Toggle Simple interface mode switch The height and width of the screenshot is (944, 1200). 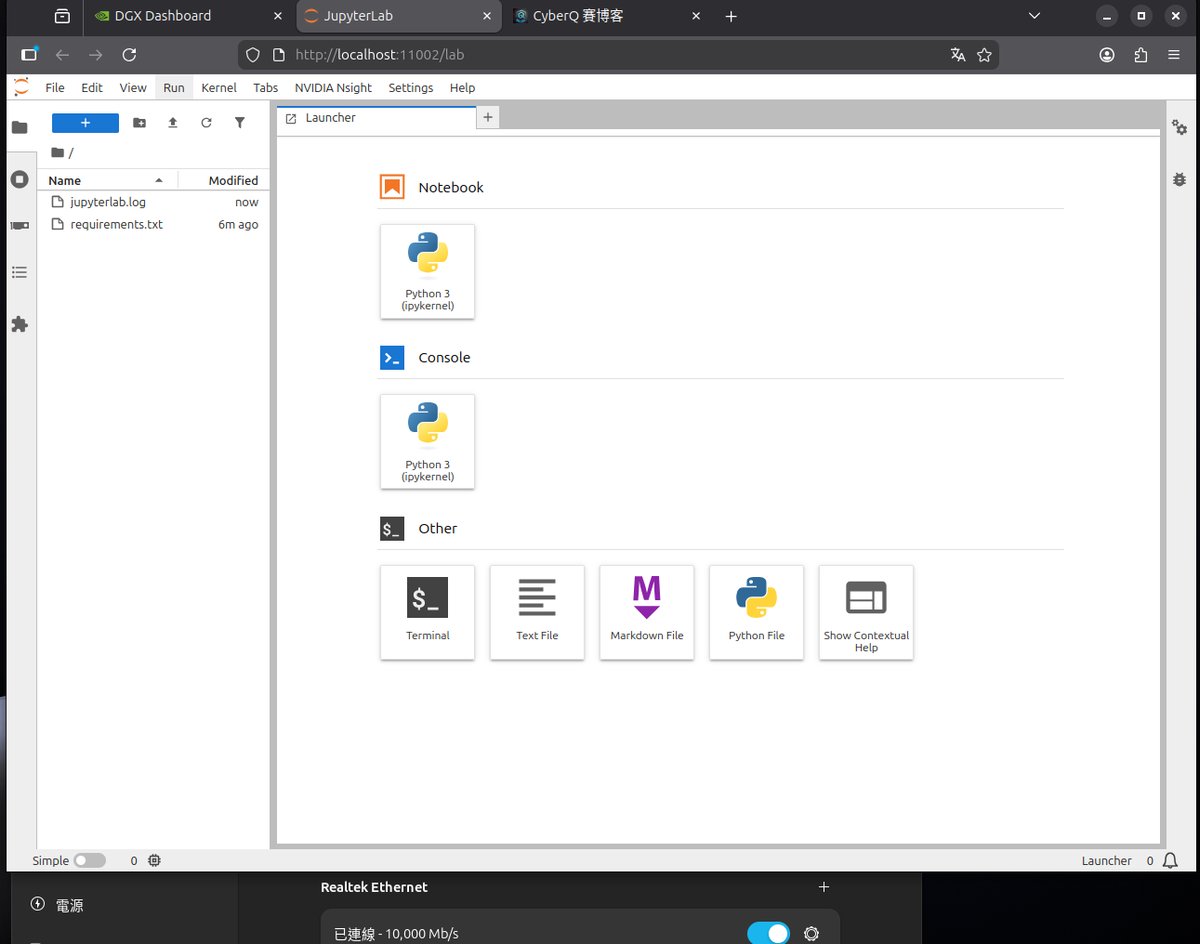click(x=89, y=860)
